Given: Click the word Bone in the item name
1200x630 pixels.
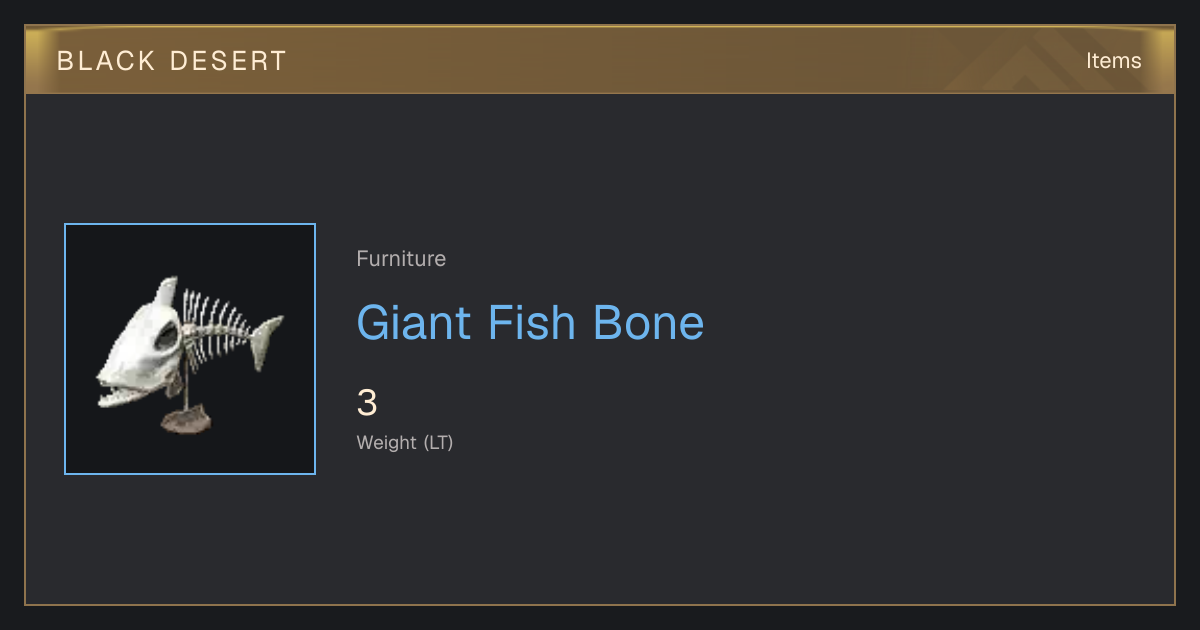Looking at the screenshot, I should 648,323.
